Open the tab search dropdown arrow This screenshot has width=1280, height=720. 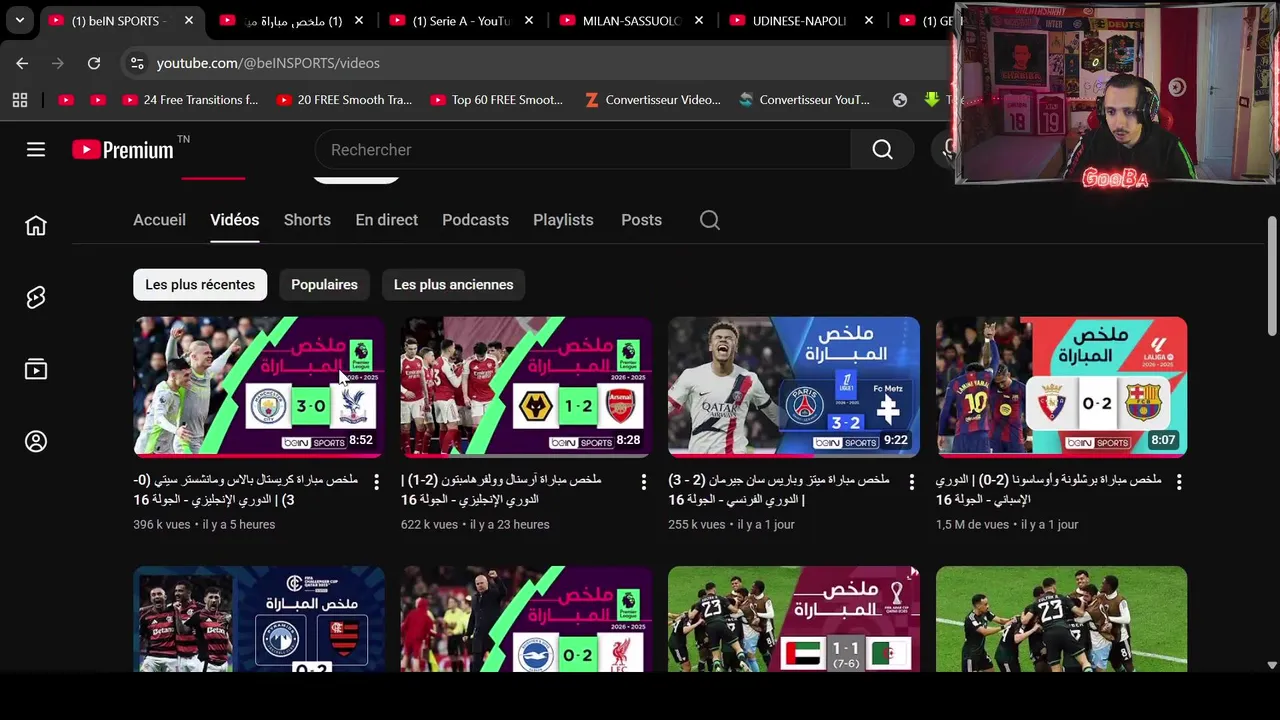point(20,20)
